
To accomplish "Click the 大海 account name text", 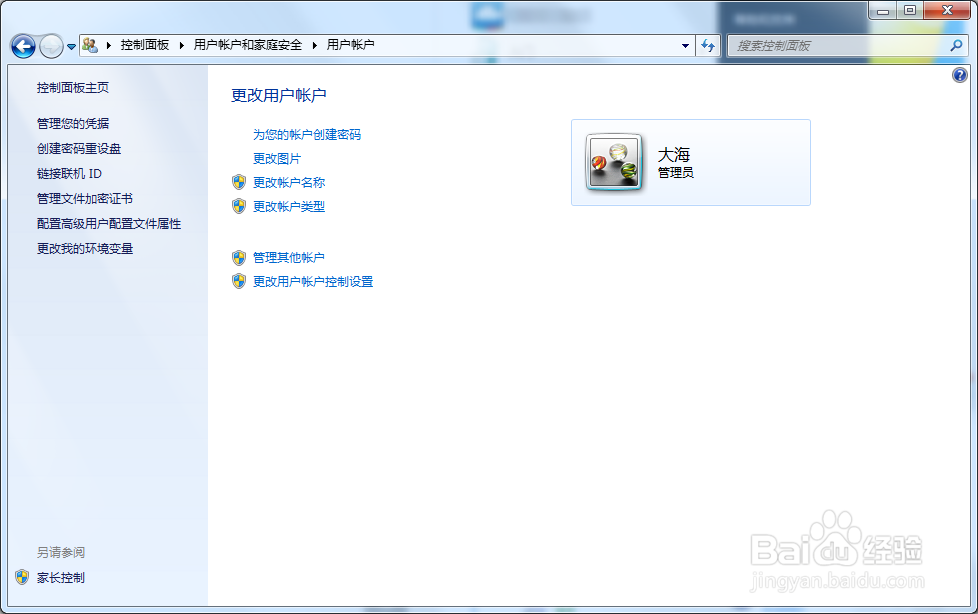I will (674, 154).
